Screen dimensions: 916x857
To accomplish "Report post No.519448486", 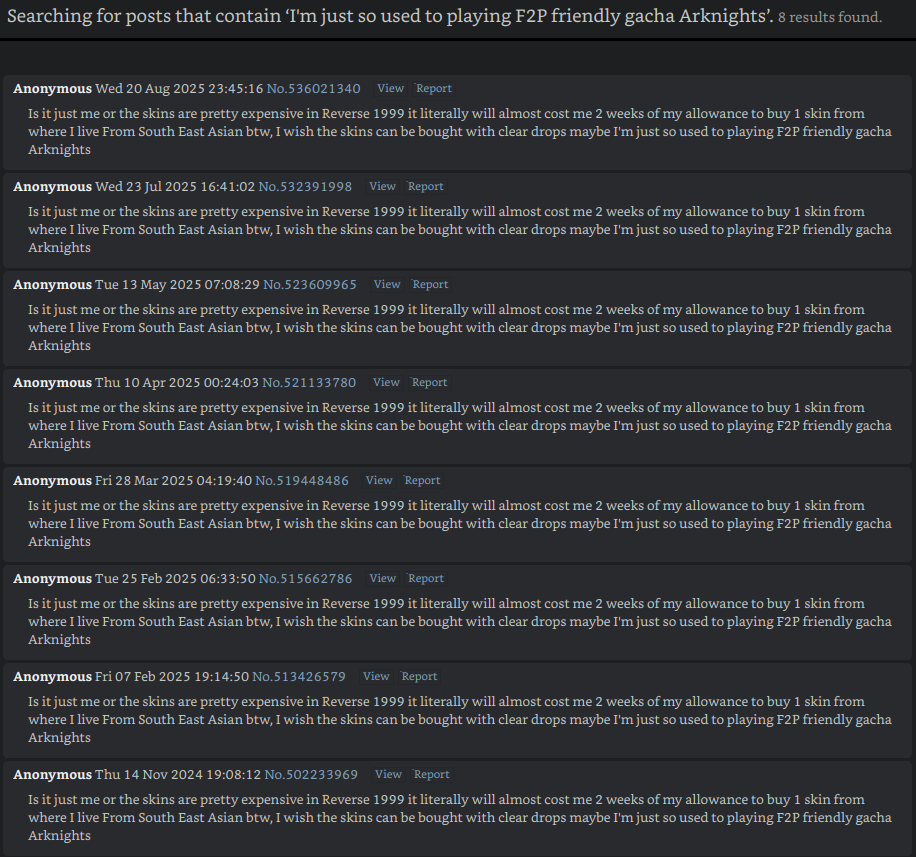I will coord(422,480).
